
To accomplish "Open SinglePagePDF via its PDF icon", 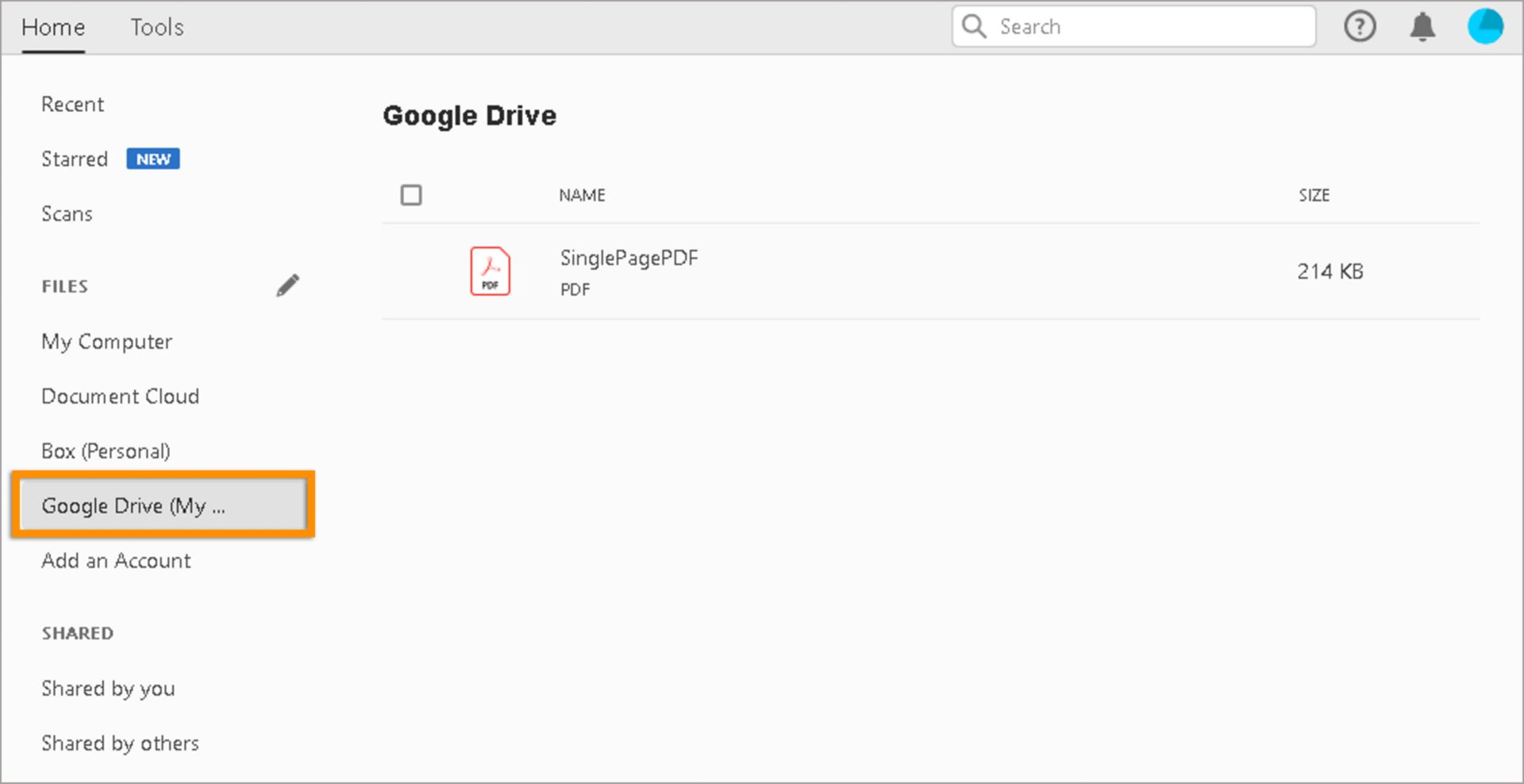I will tap(490, 271).
